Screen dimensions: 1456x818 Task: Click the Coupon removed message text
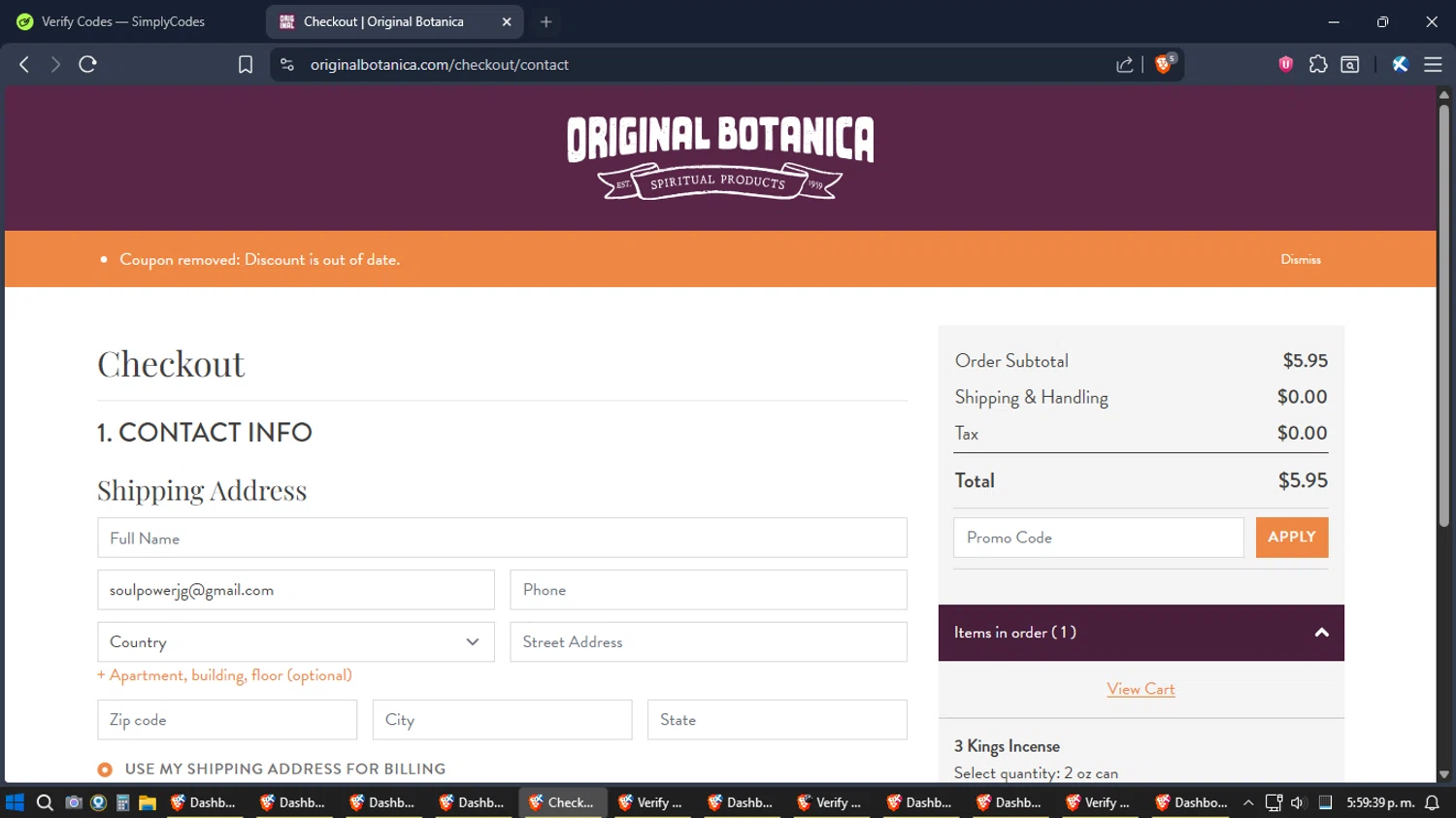[259, 260]
